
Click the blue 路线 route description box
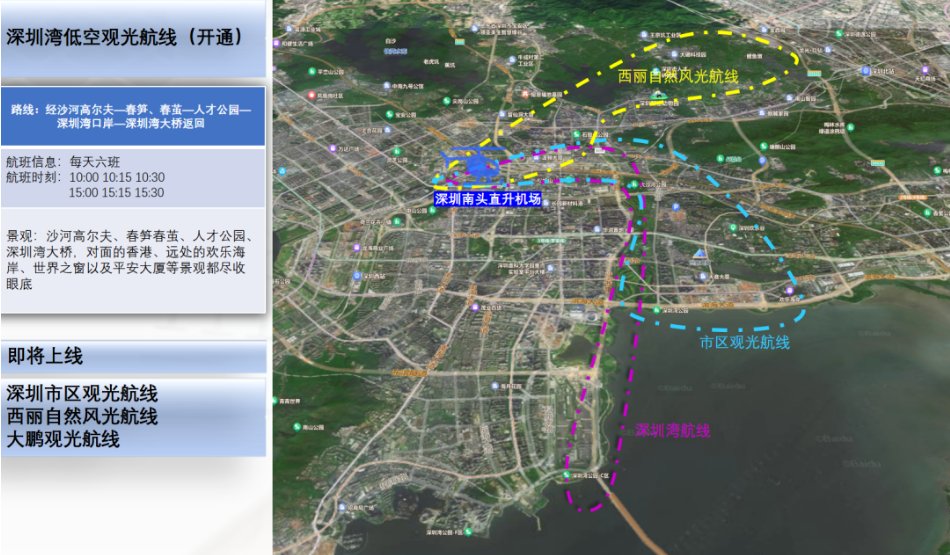point(132,116)
